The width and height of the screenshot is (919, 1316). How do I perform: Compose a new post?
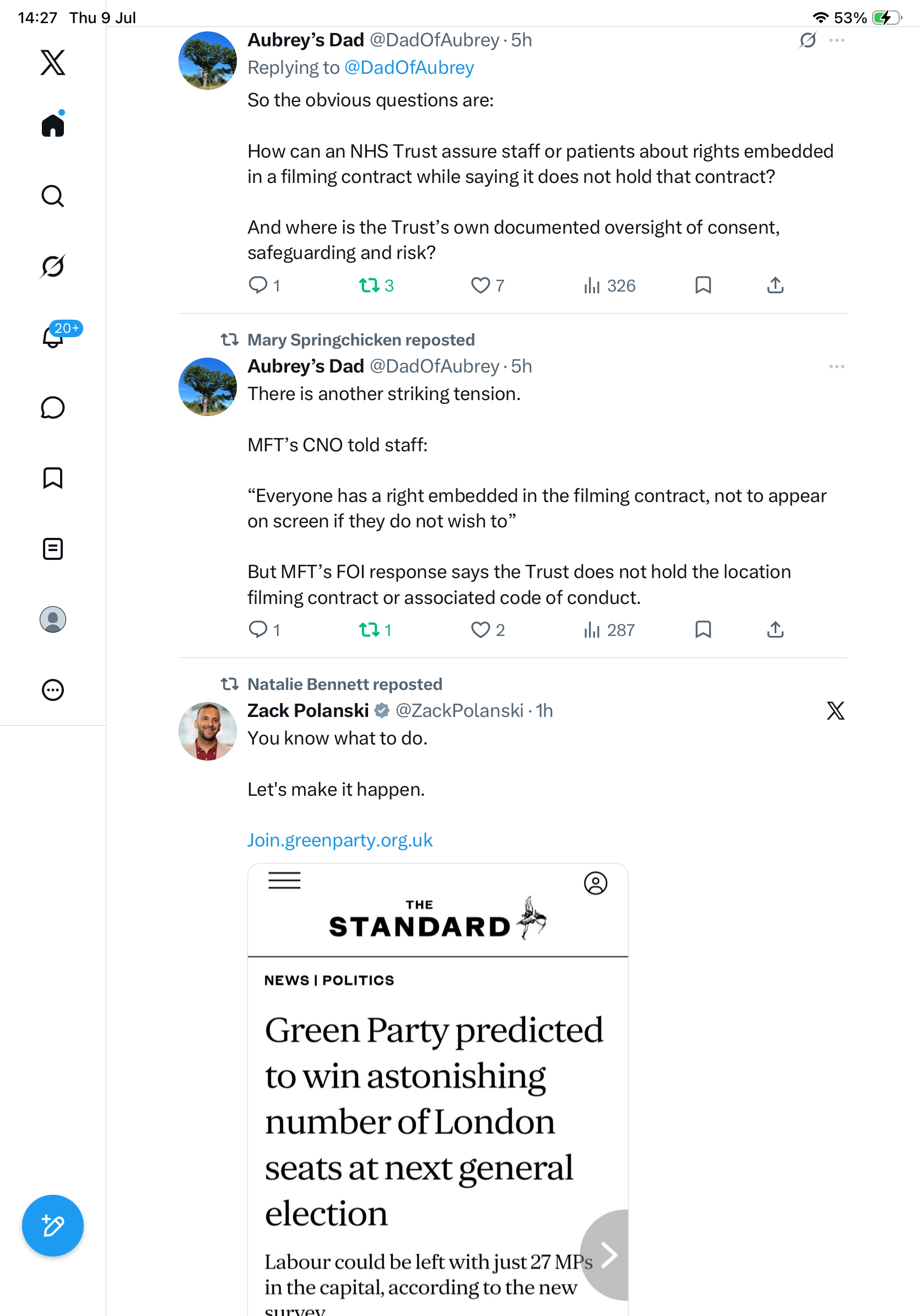[x=53, y=1226]
